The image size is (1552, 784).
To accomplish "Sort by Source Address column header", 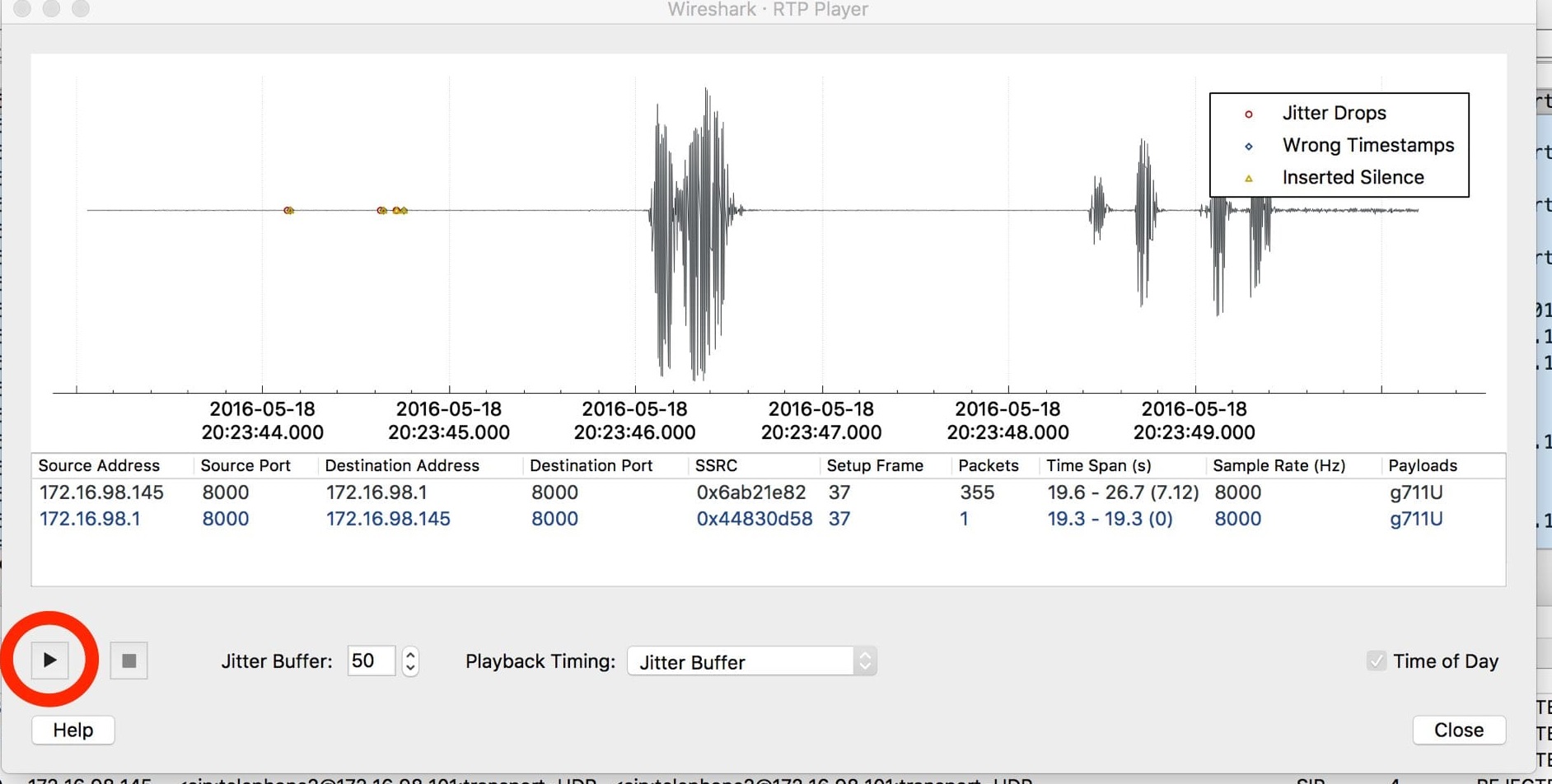I will click(99, 465).
